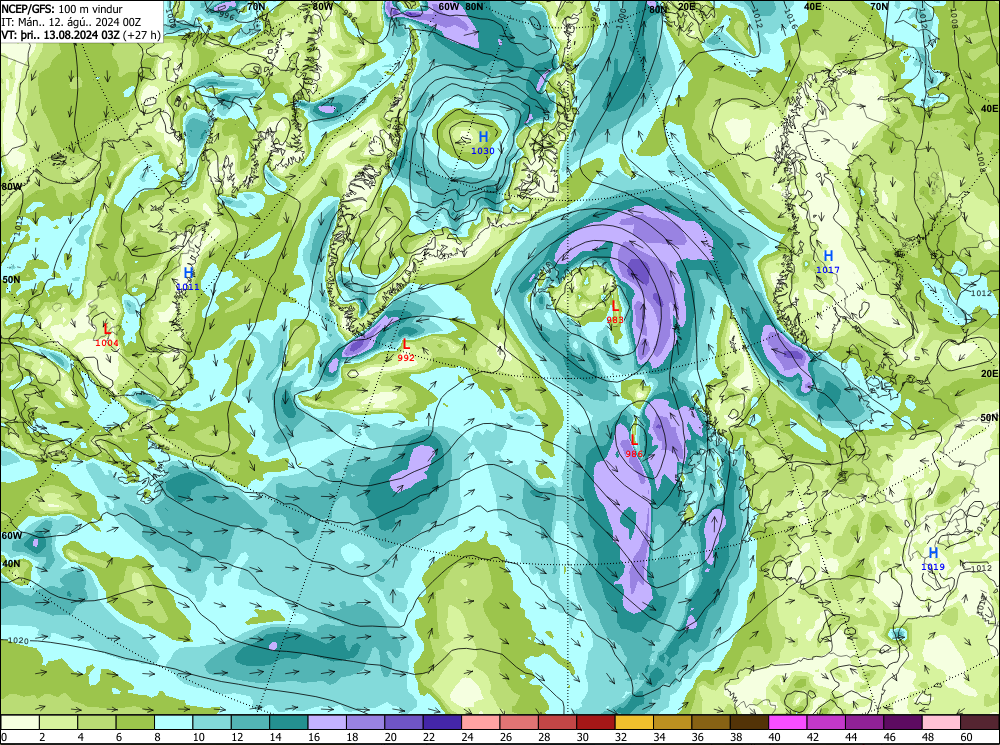Viewport: 1000px width, 745px height.
Task: Select the 0–2 pale yellow legend swatch
Action: coord(20,722)
